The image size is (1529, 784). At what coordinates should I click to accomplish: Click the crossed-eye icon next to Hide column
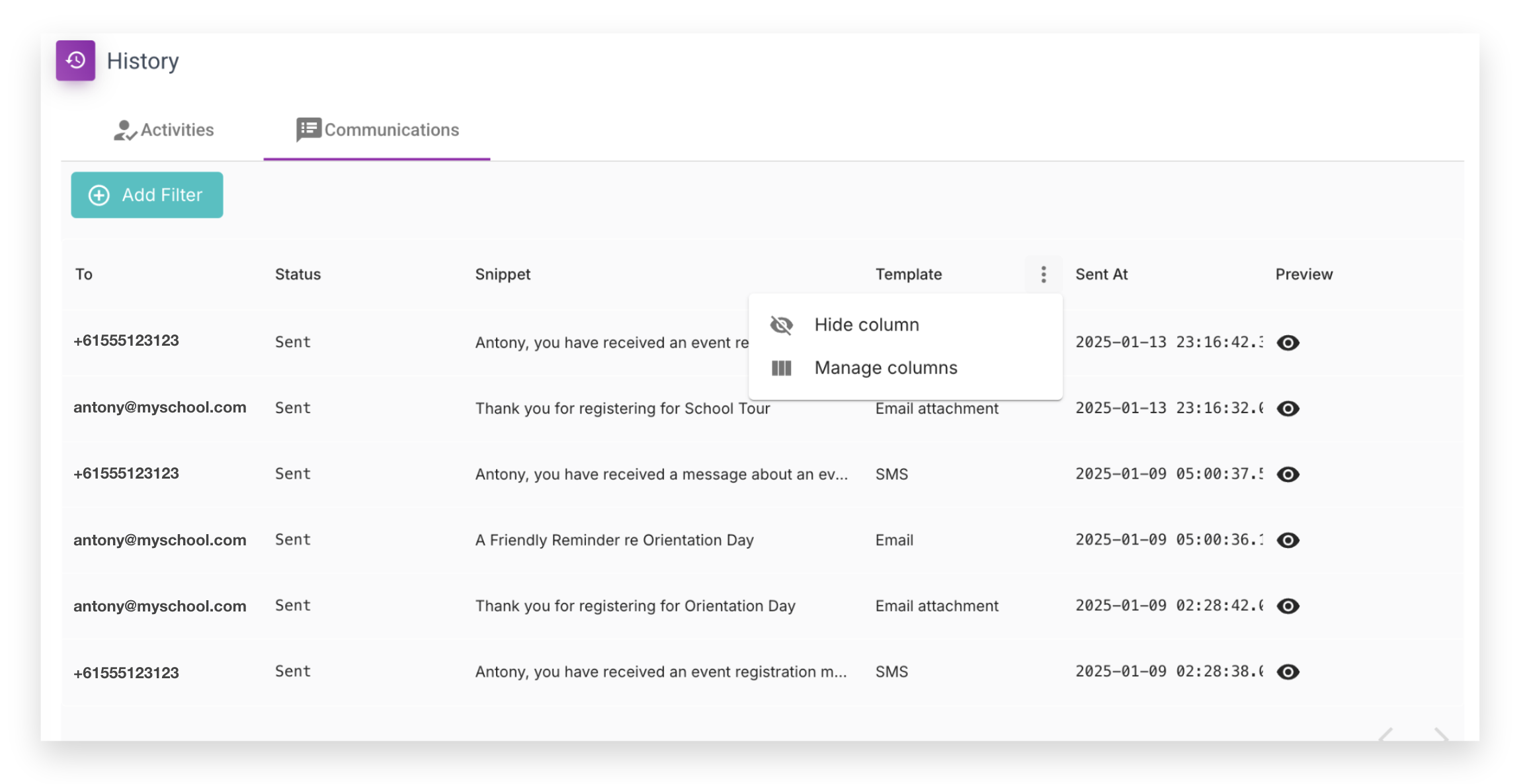point(782,325)
